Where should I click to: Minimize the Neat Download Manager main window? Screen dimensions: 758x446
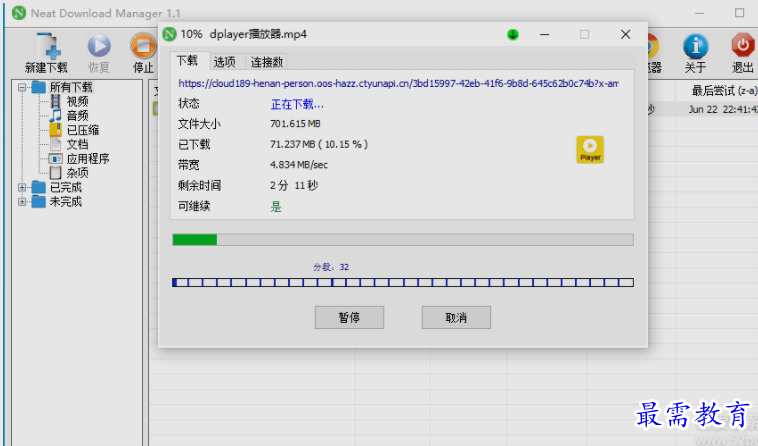(x=700, y=14)
